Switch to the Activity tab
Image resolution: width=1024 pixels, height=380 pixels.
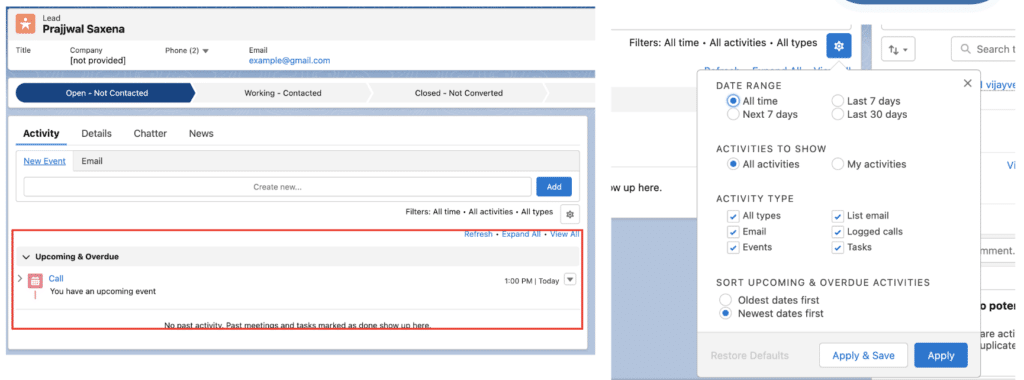click(x=41, y=133)
